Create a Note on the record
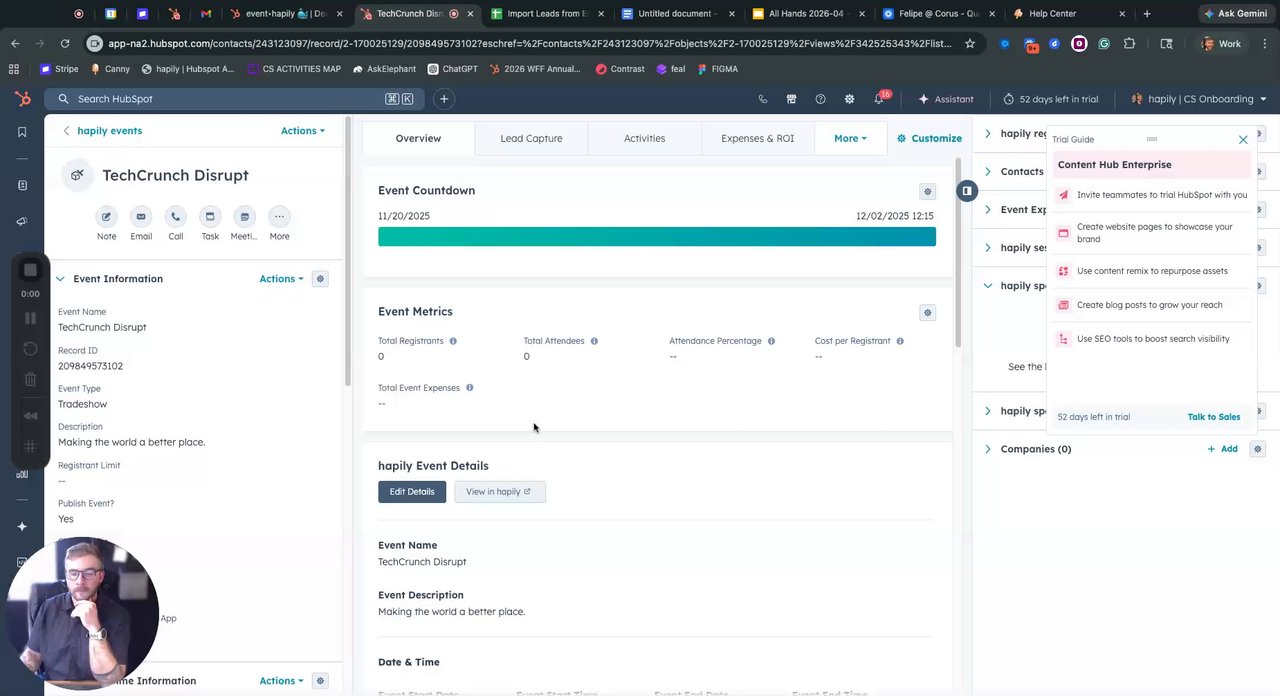Viewport: 1280px width, 696px height. point(106,217)
